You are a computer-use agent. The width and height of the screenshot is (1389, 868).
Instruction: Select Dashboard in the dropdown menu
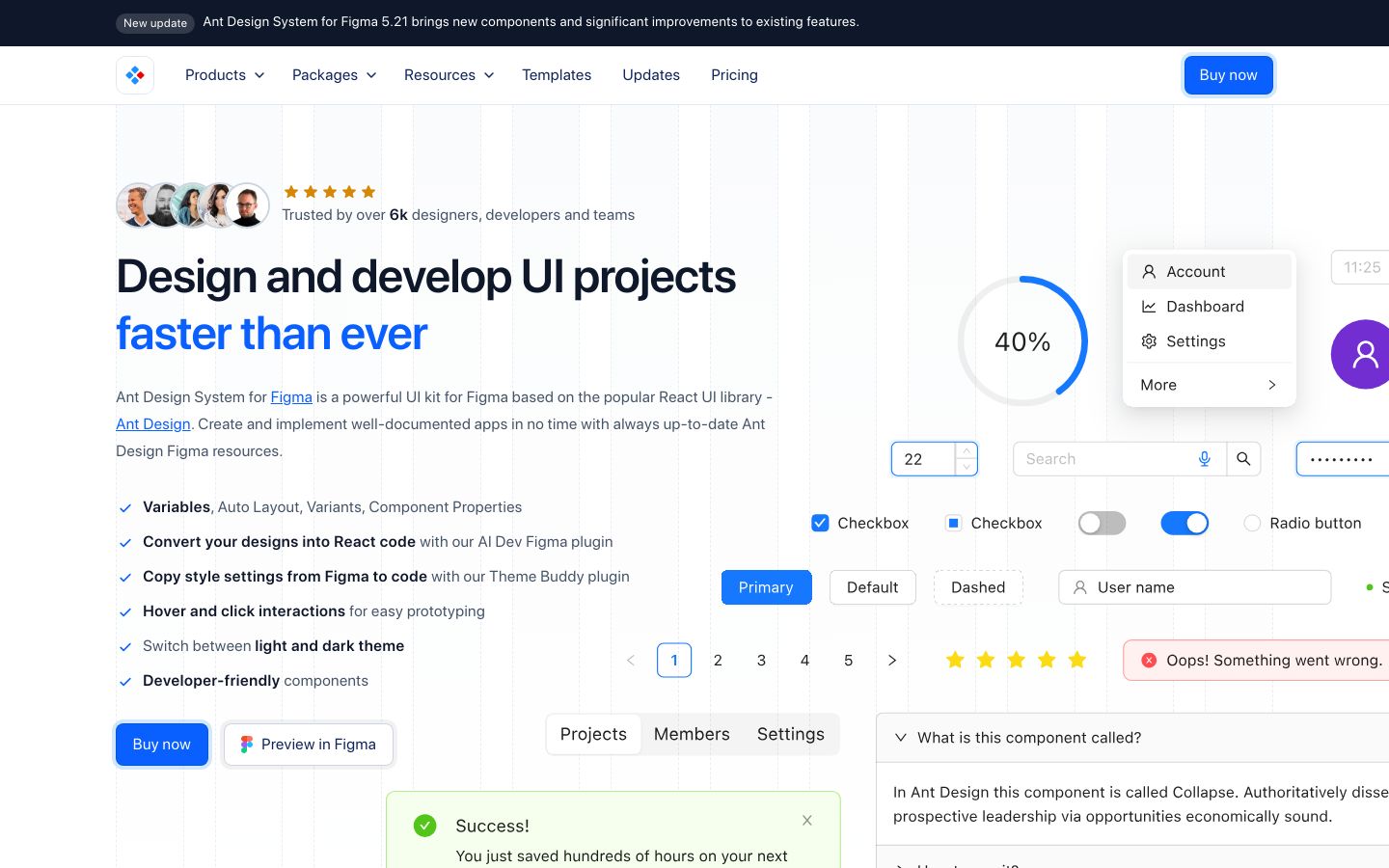click(1210, 307)
